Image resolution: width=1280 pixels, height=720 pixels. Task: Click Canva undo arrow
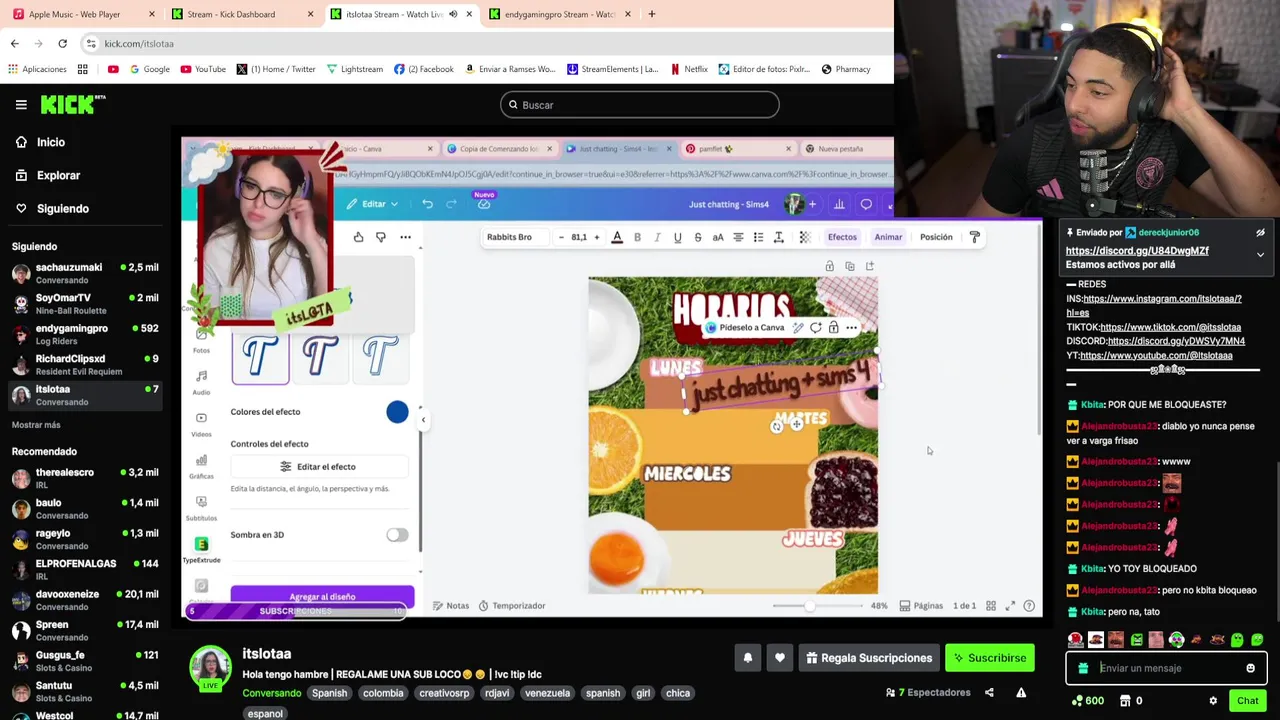click(x=427, y=204)
